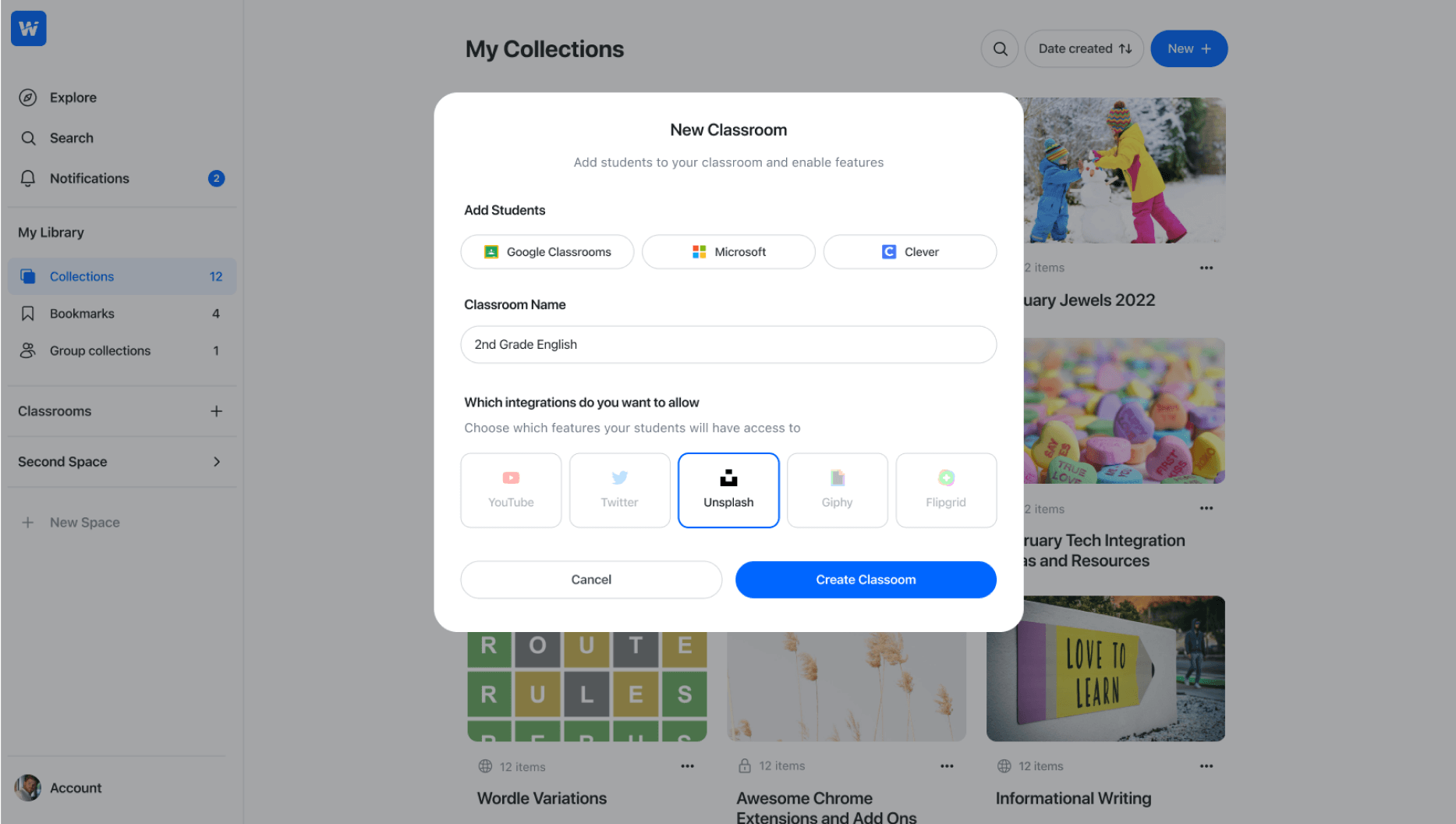This screenshot has width=1456, height=824.
Task: Open Awesome Chrome Extensions options menu
Action: [x=947, y=766]
